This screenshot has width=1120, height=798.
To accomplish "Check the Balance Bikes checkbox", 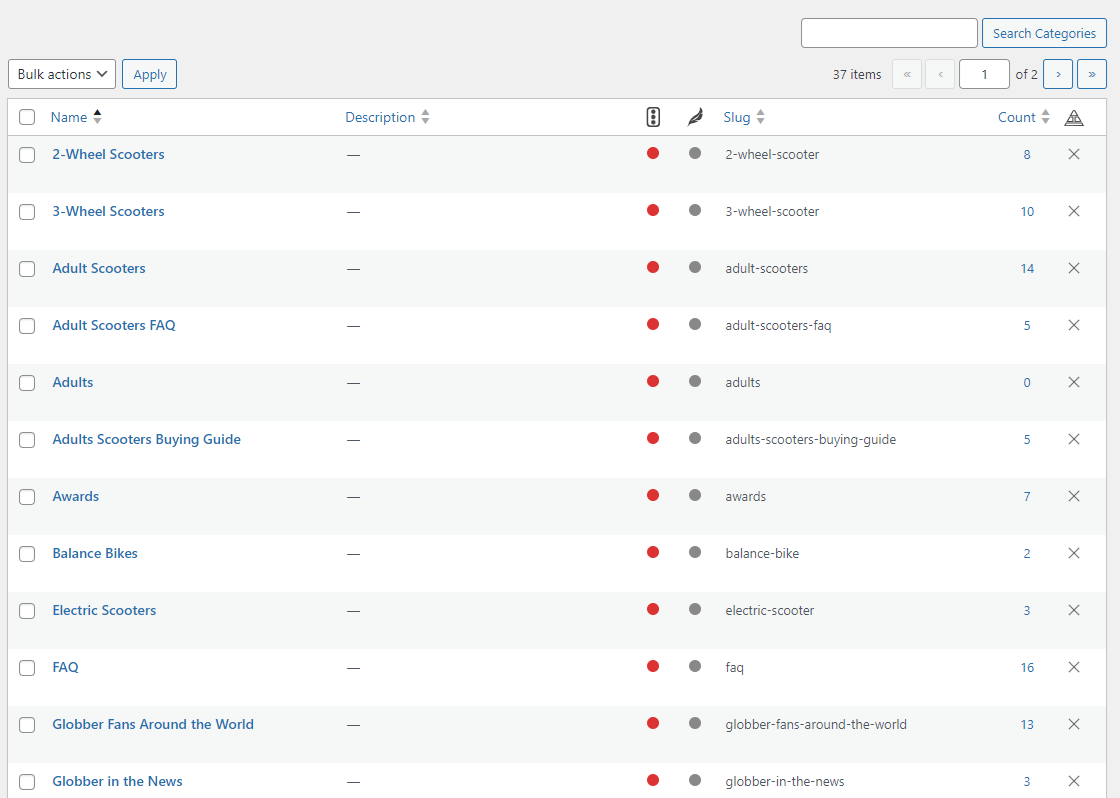I will (27, 554).
